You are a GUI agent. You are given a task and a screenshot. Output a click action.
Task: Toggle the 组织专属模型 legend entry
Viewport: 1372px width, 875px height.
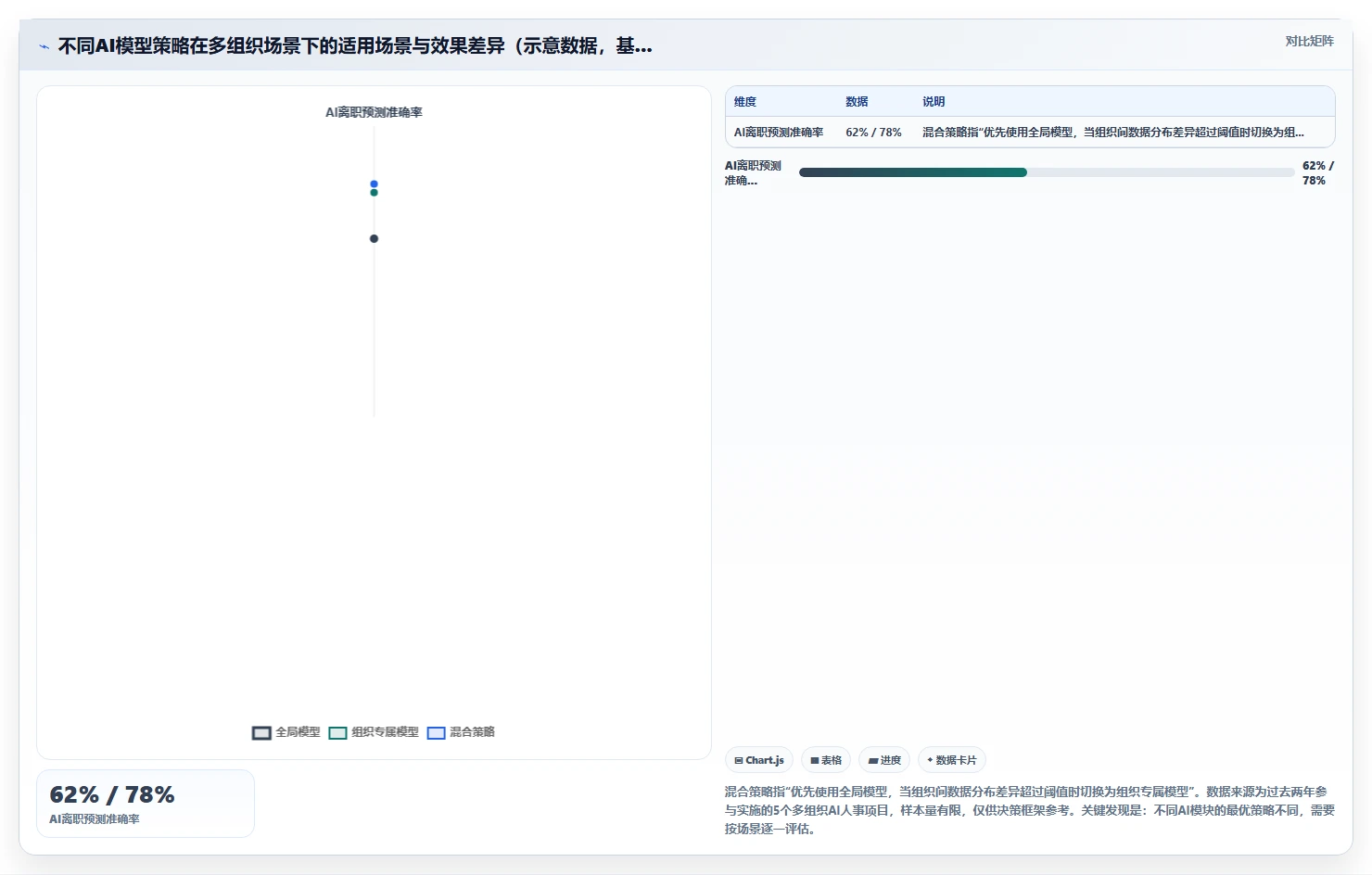(374, 732)
